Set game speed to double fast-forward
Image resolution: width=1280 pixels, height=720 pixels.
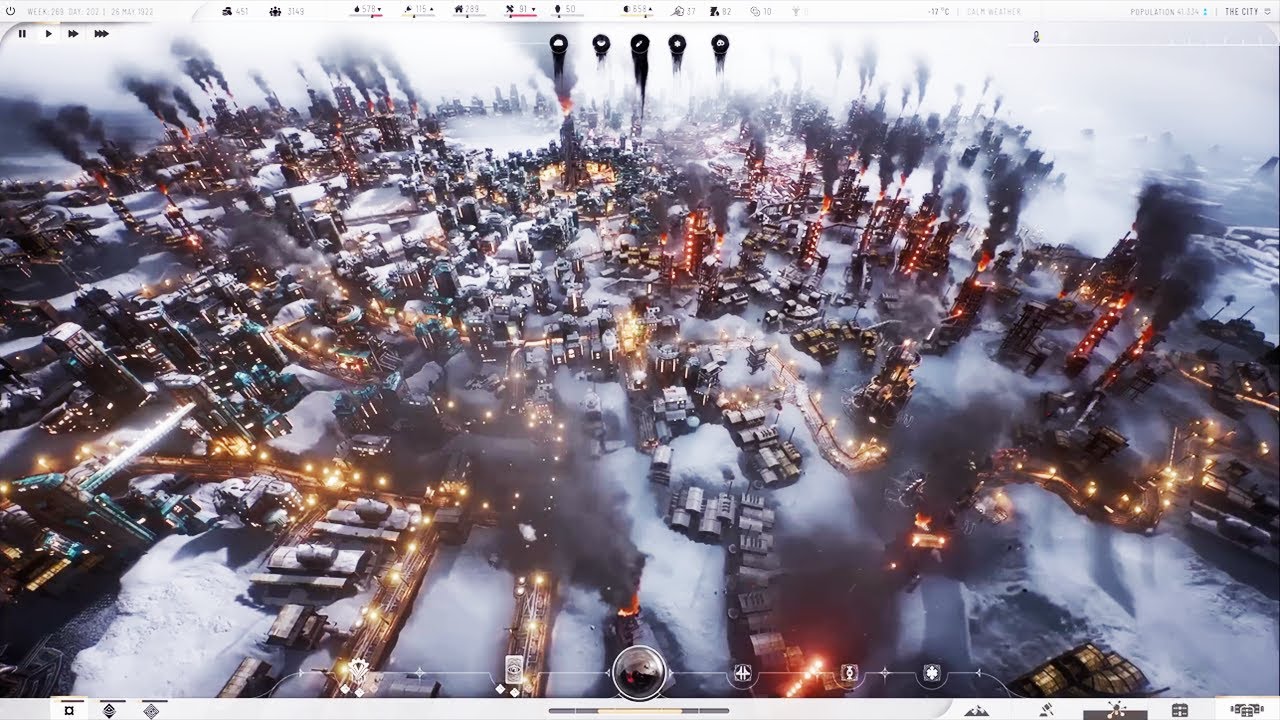pyautogui.click(x=73, y=33)
